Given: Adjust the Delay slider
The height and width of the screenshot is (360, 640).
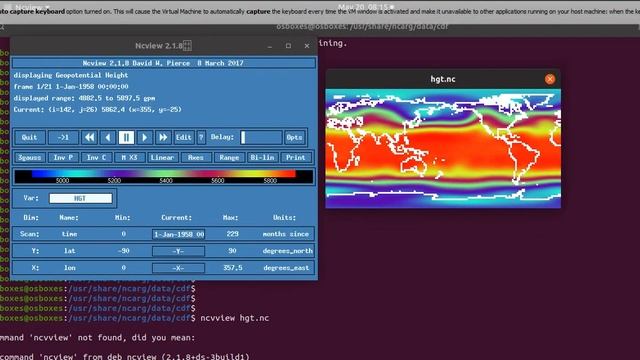Looking at the screenshot, I should [261, 138].
